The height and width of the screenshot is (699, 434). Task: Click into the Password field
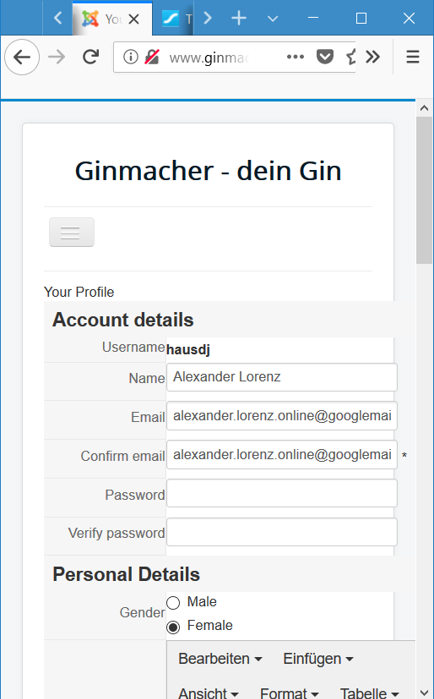tap(282, 493)
